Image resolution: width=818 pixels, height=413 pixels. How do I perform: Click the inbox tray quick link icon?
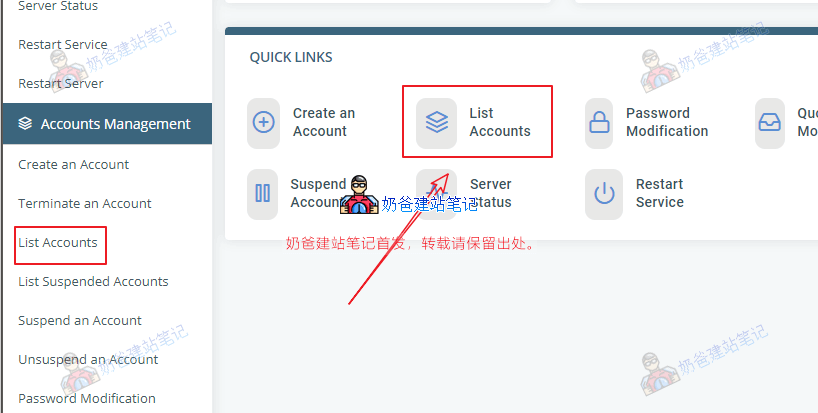[769, 123]
